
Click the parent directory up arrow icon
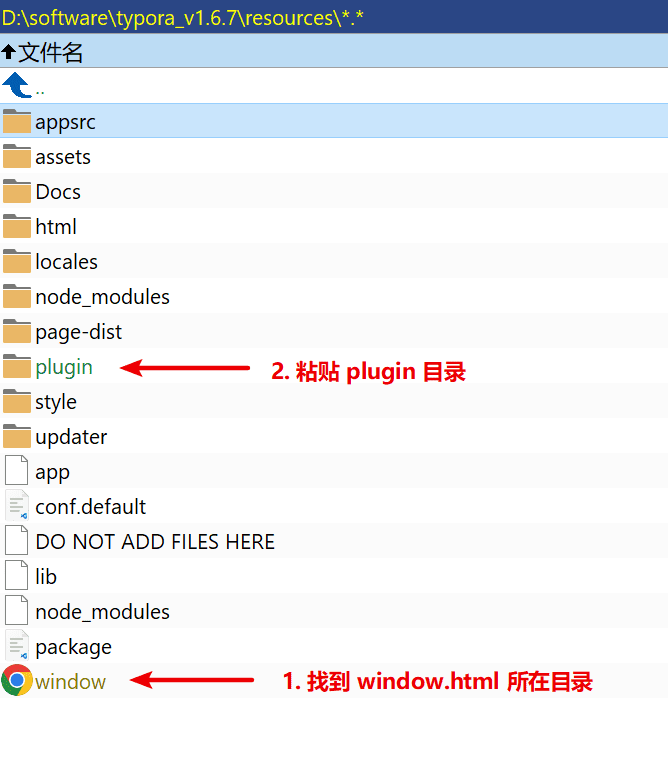[17, 86]
